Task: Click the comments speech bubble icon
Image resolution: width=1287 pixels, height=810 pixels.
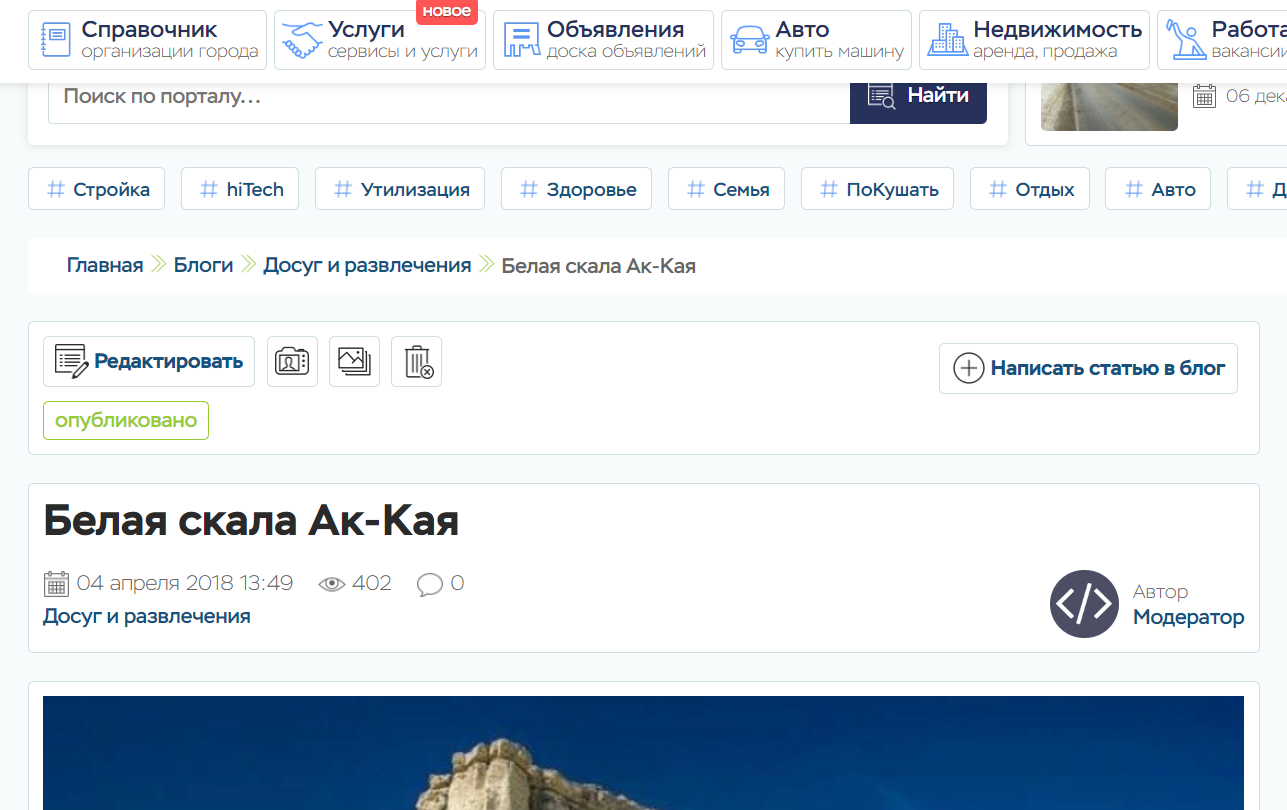Action: pos(430,584)
